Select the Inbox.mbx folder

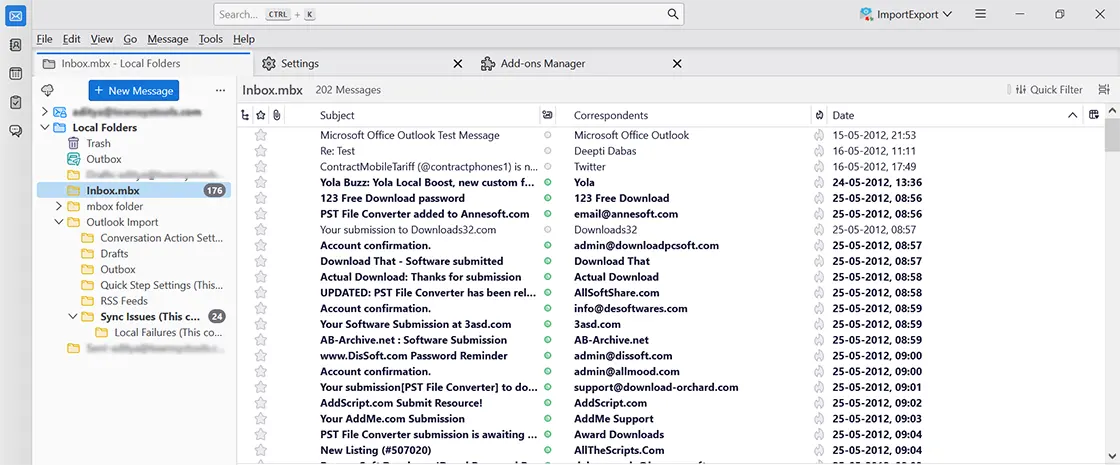click(134, 190)
